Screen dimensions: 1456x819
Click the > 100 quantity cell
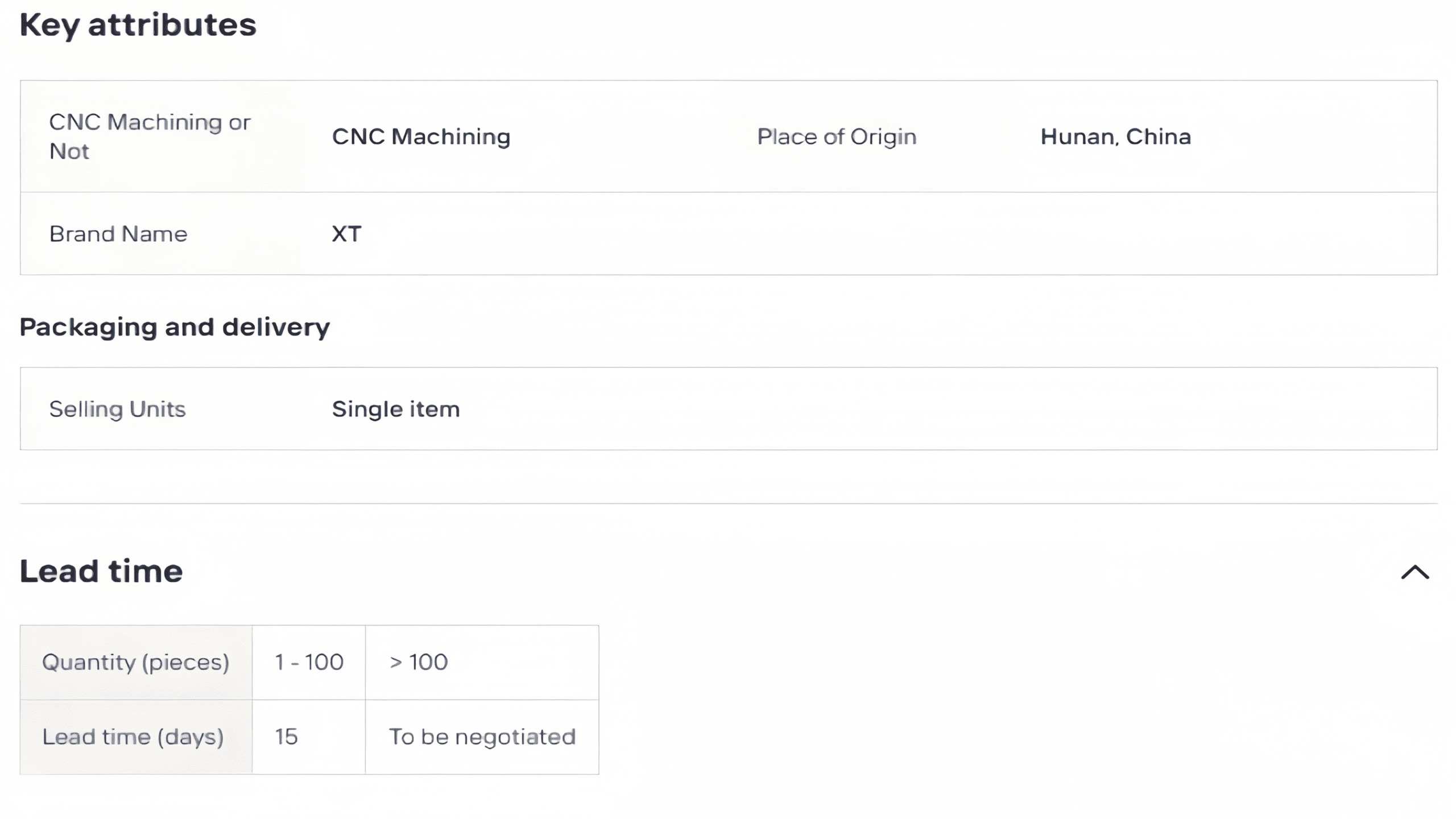coord(419,662)
